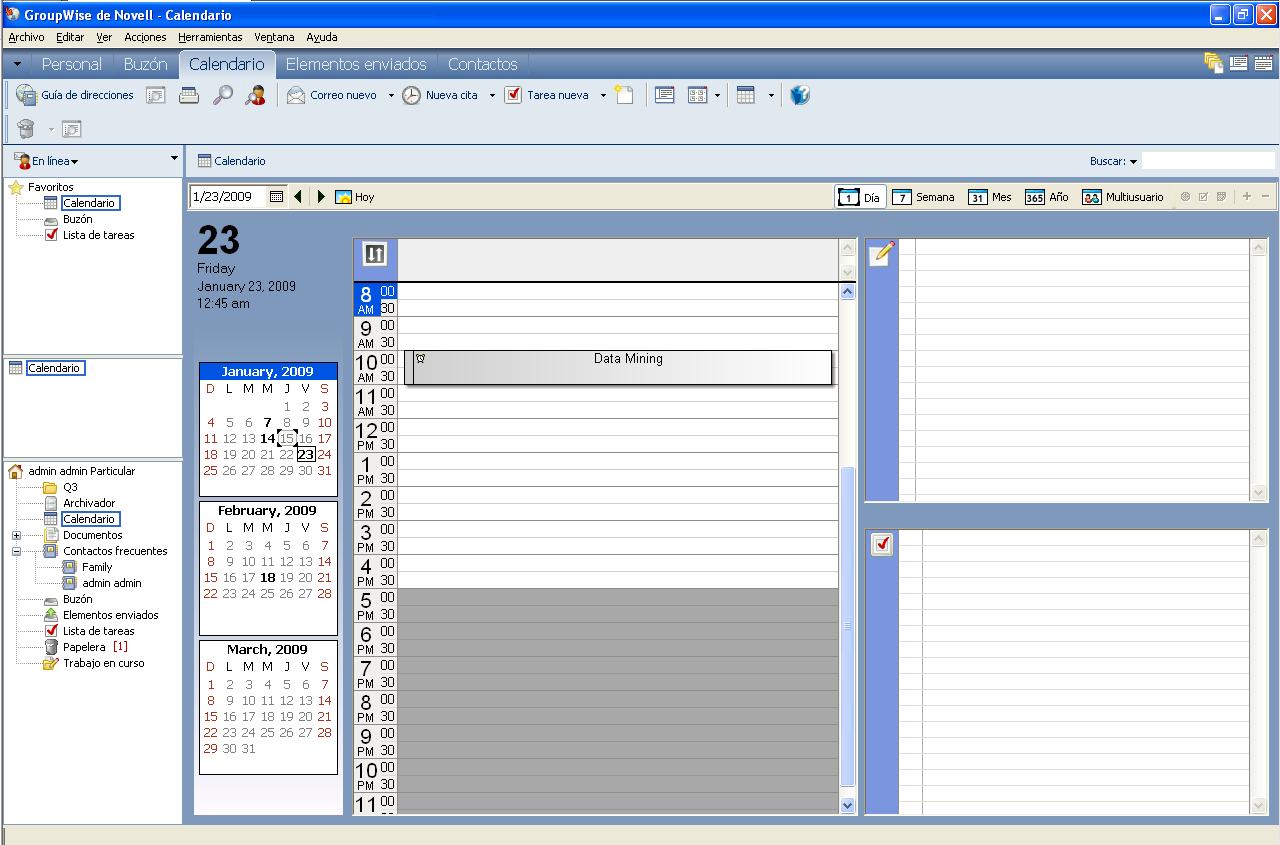Expand the Documentos folder in the tree

tap(16, 536)
